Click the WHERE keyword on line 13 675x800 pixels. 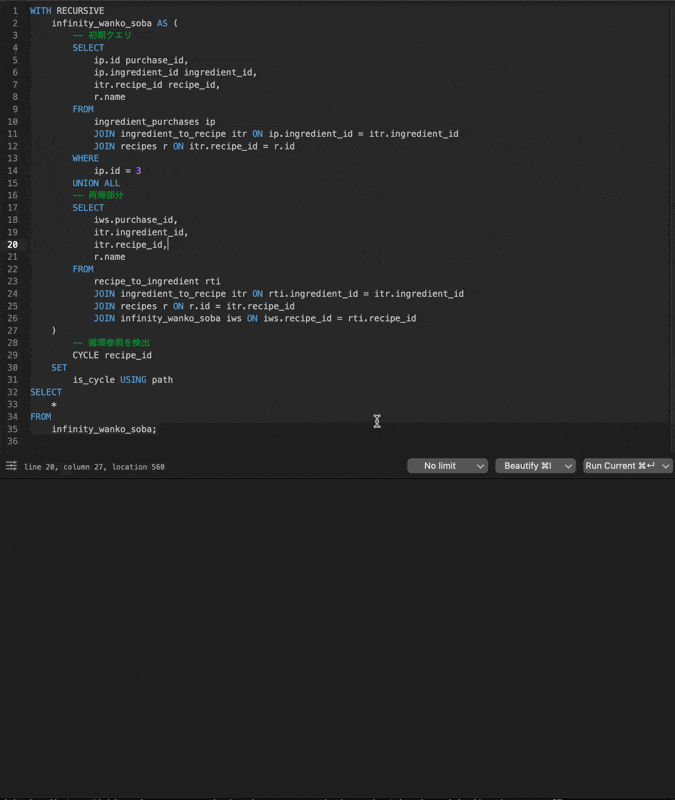86,158
